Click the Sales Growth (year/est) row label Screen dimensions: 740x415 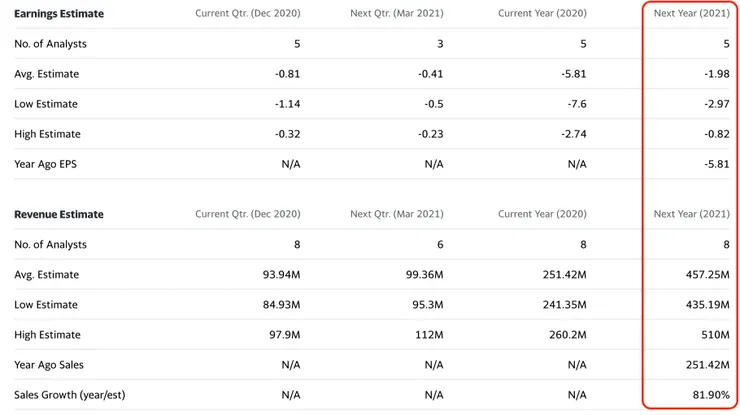point(69,394)
